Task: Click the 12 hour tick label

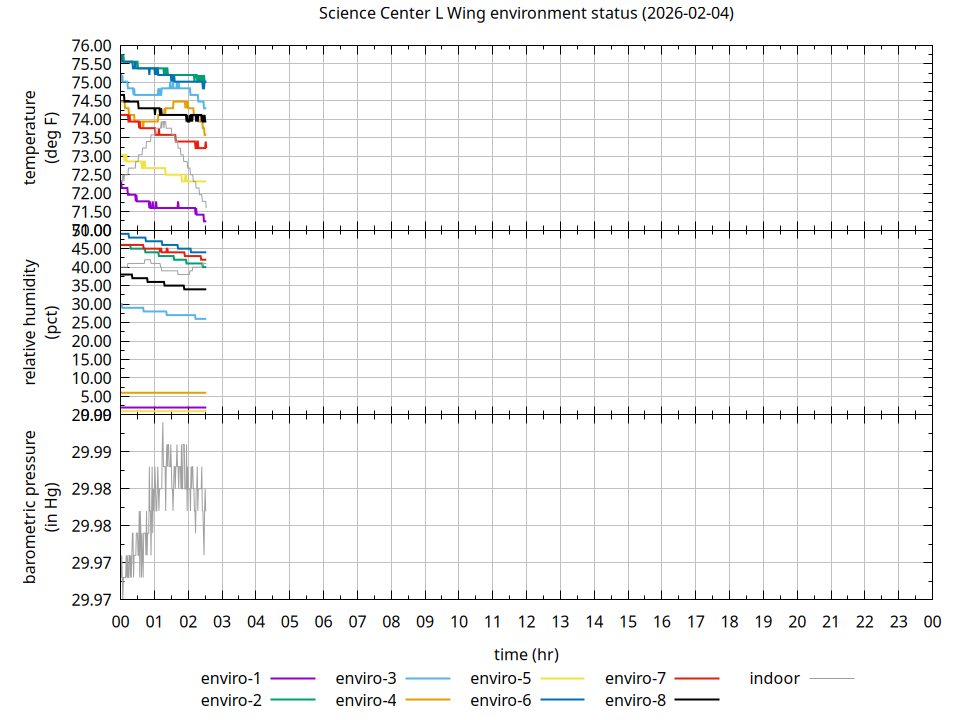Action: 526,622
